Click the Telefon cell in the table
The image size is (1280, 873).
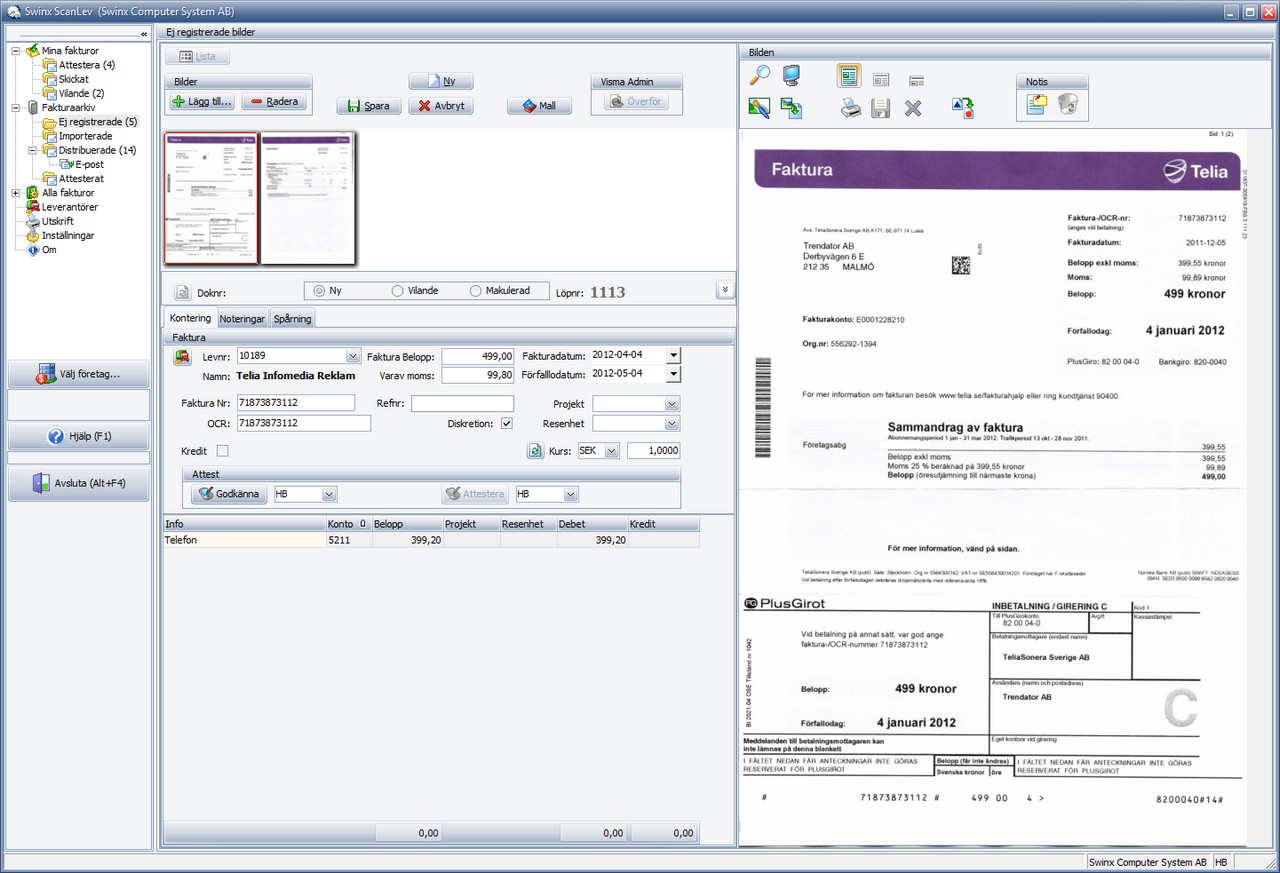[244, 540]
